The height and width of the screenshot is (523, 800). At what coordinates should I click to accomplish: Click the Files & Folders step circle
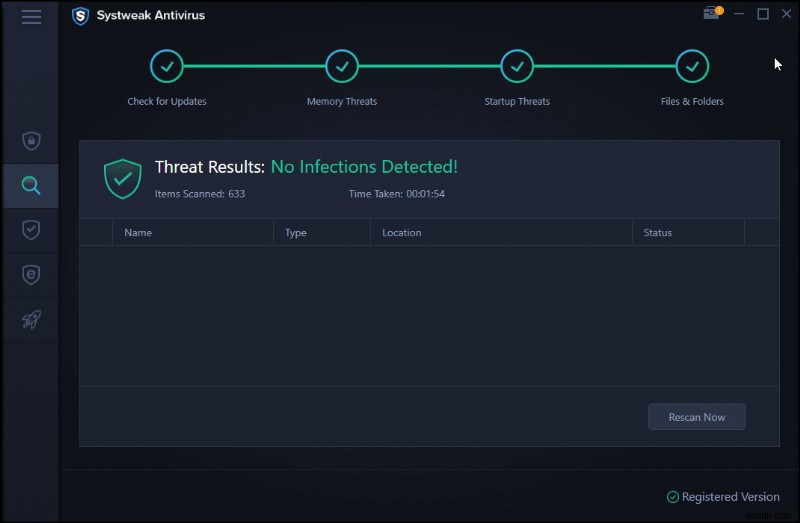692,67
